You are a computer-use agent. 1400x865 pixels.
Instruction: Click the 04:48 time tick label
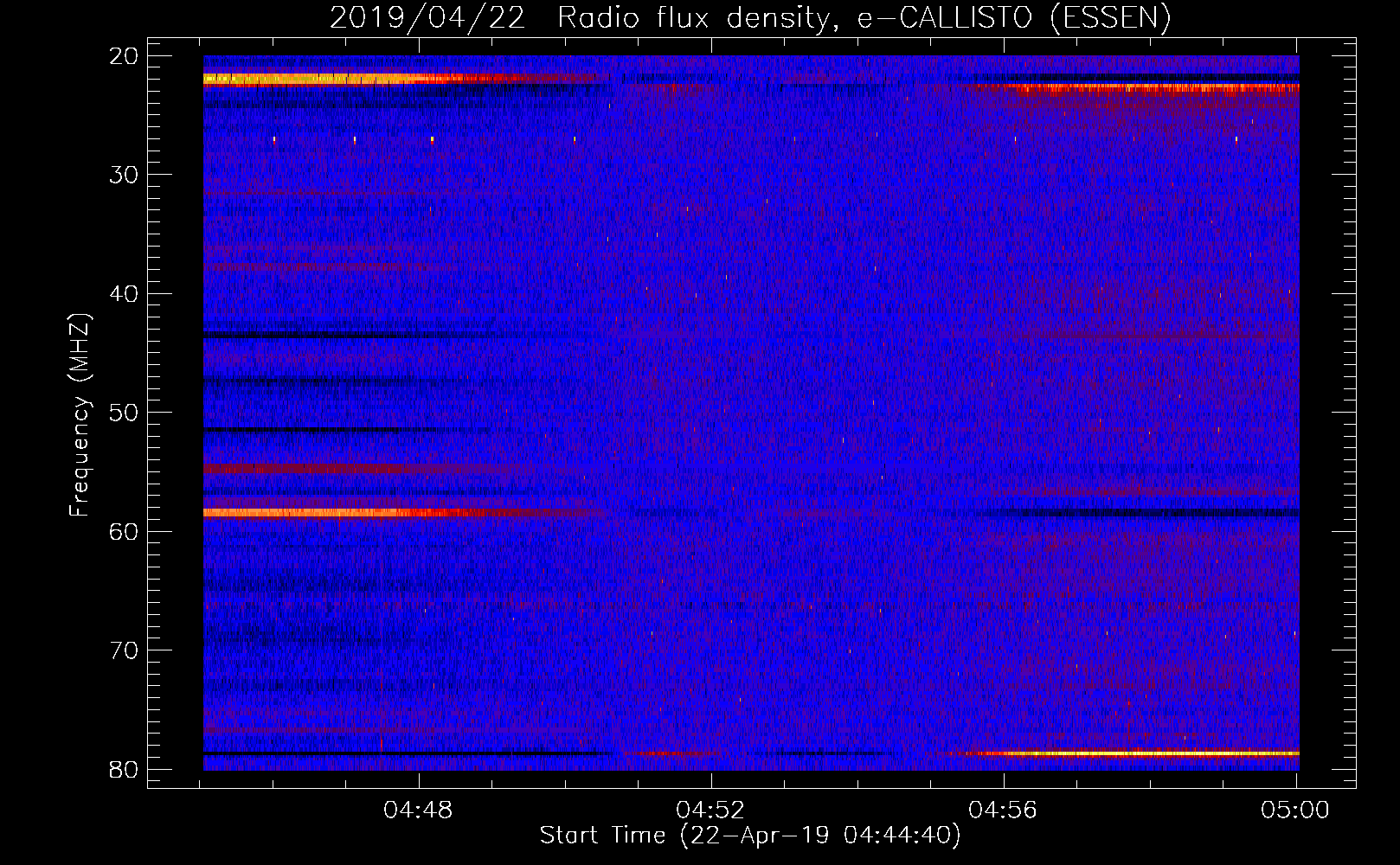pos(419,811)
